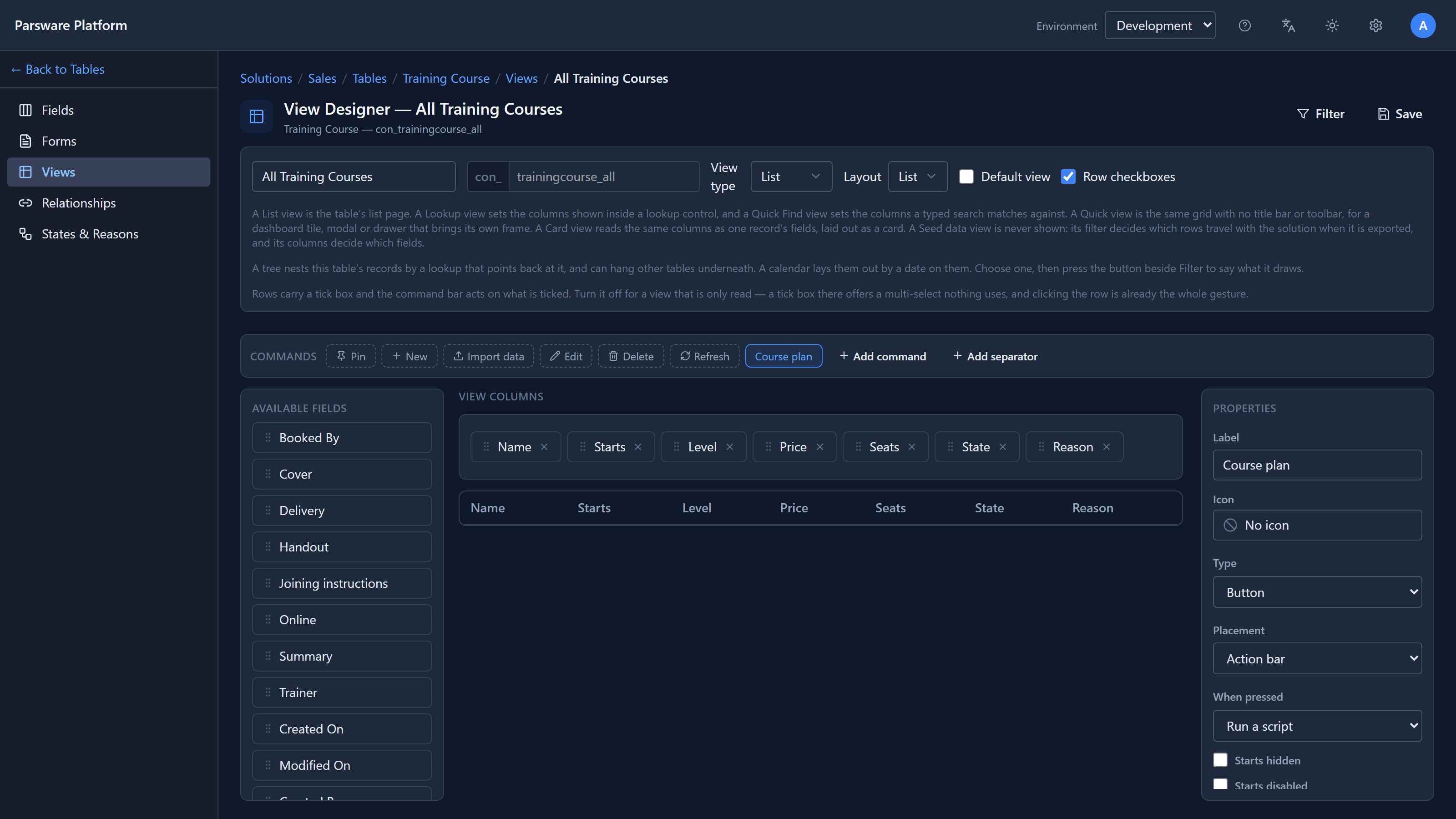This screenshot has height=819, width=1456.
Task: Follow the Back to Tables link
Action: pyautogui.click(x=58, y=70)
